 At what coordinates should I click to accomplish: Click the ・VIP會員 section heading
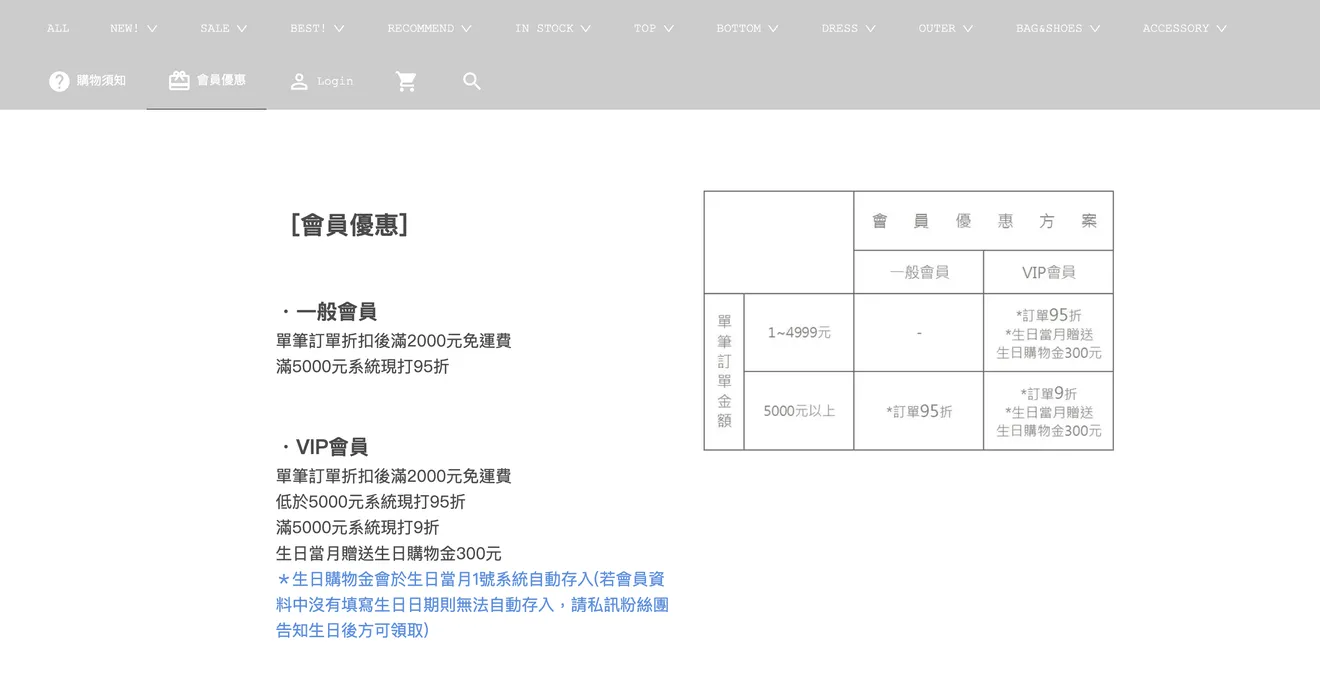pos(322,447)
